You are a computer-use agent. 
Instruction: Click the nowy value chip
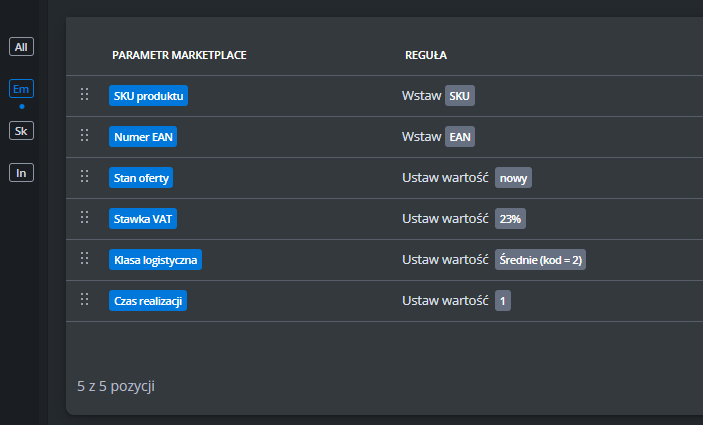513,178
